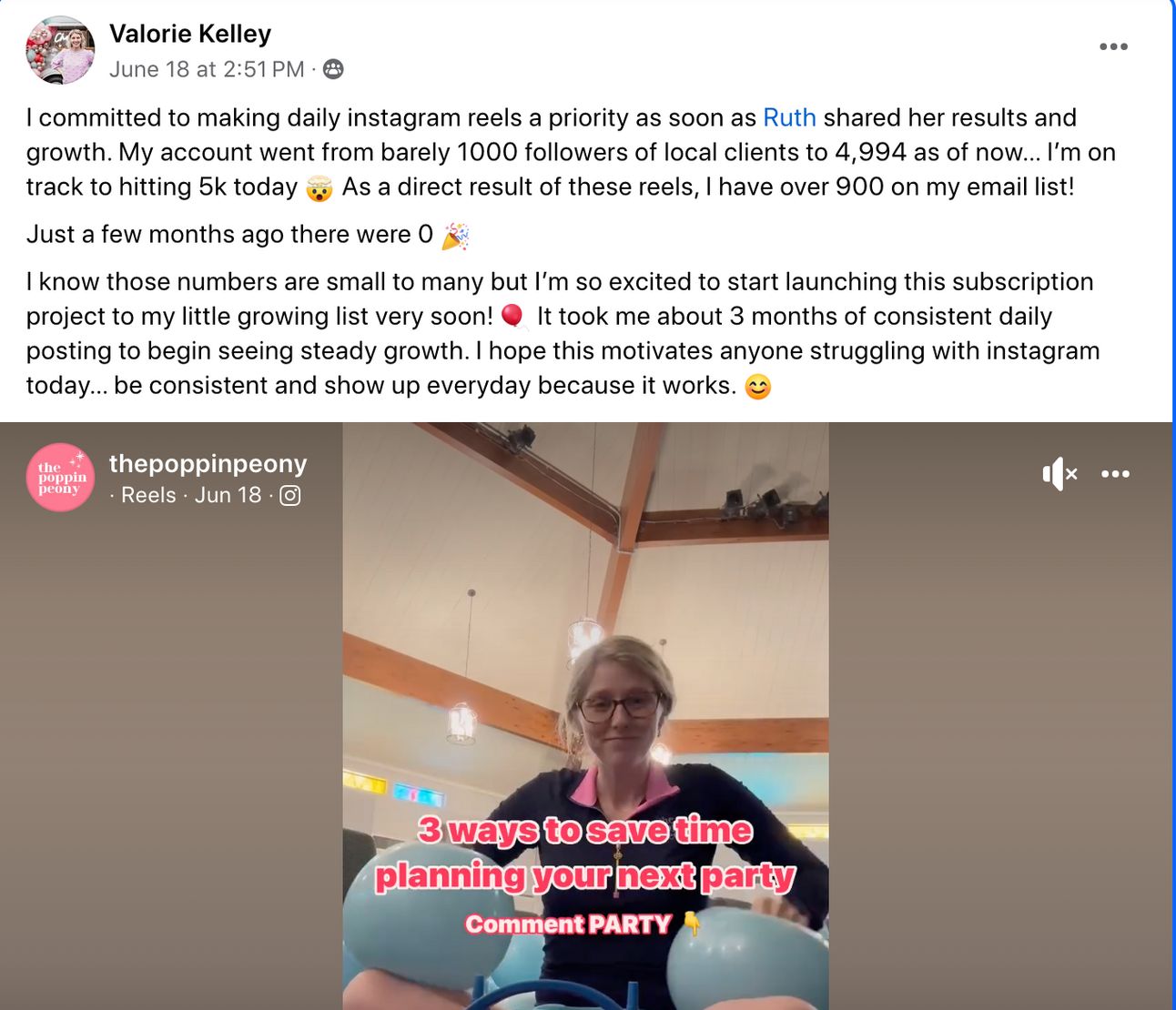Unmute the reel video sound
Screen dimensions: 1176x1010
pyautogui.click(x=1059, y=473)
